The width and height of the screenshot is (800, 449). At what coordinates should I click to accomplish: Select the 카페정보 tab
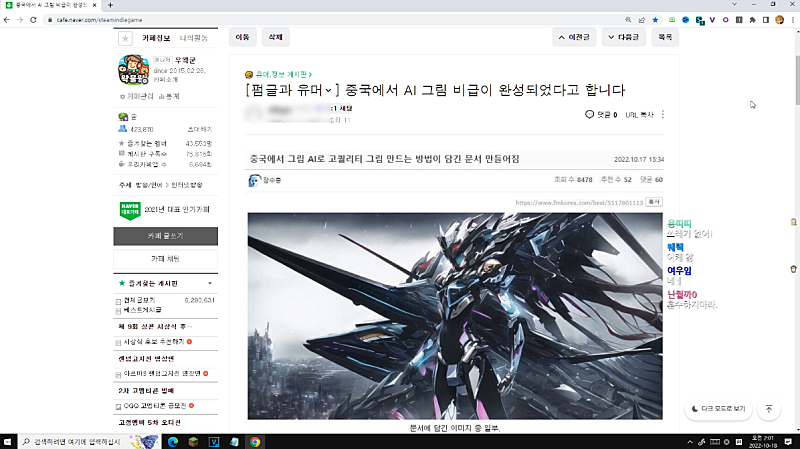click(x=156, y=38)
